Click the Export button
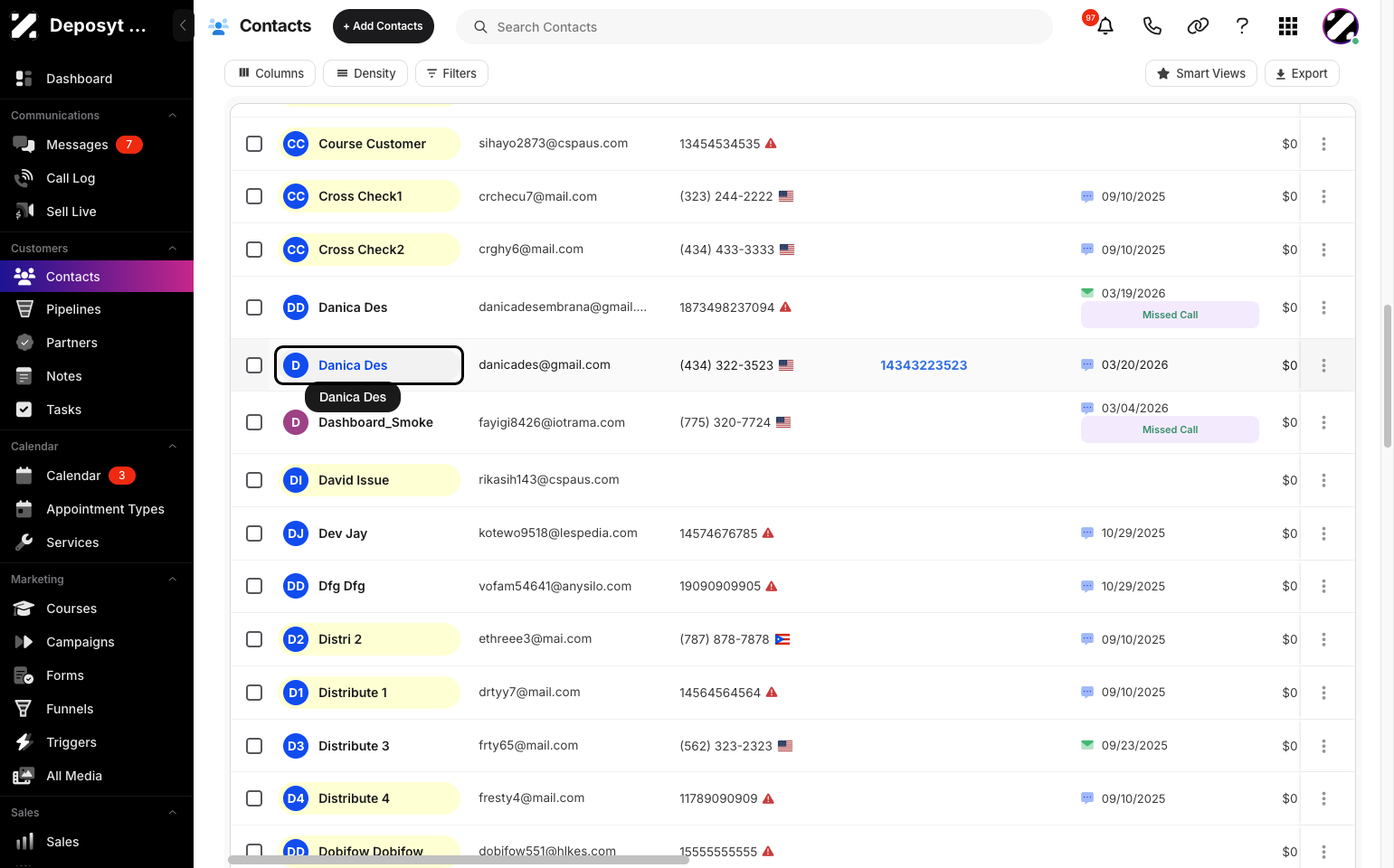The width and height of the screenshot is (1394, 868). coord(1302,73)
